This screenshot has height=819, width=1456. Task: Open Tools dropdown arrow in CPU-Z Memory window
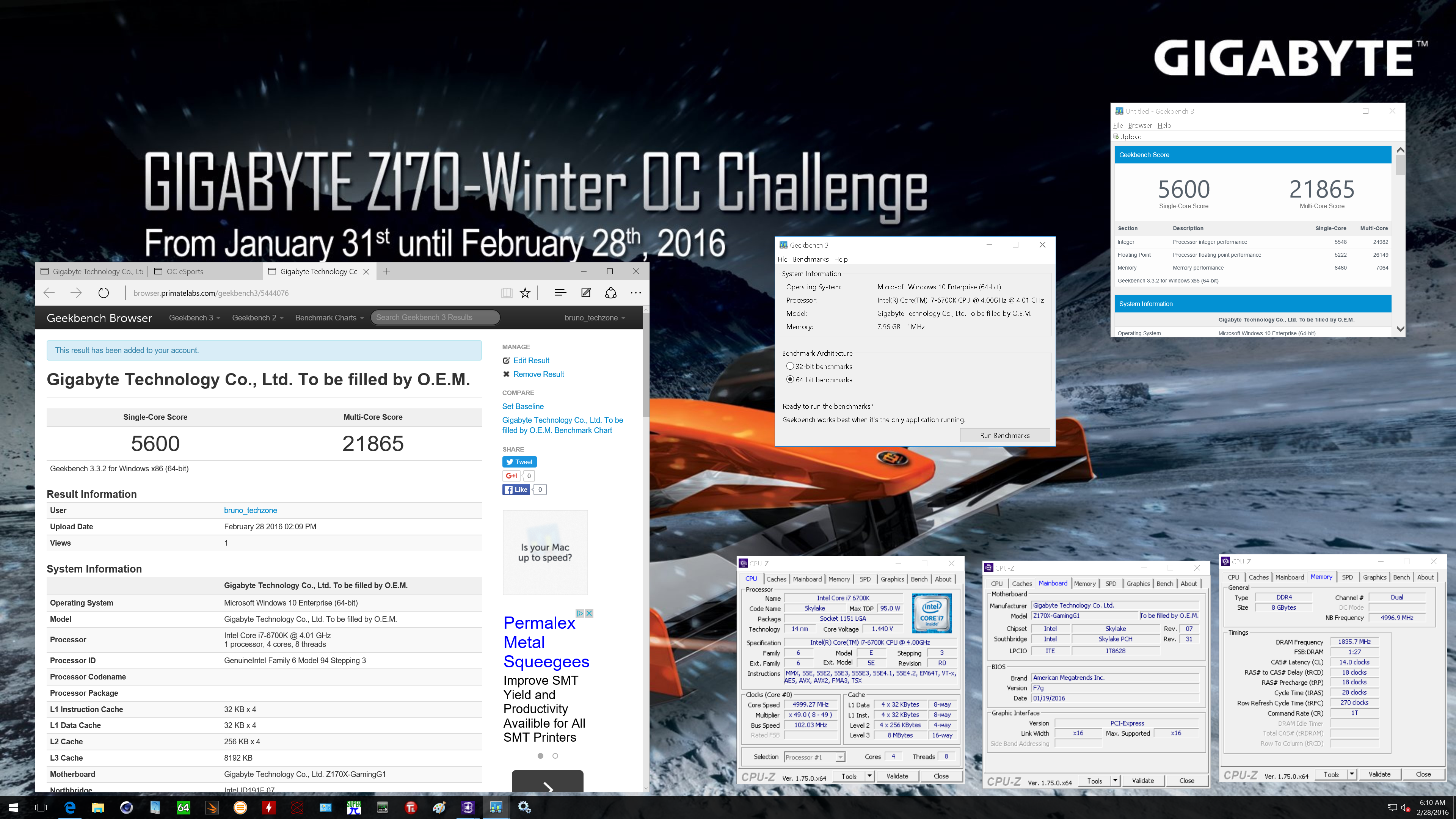[x=1351, y=774]
